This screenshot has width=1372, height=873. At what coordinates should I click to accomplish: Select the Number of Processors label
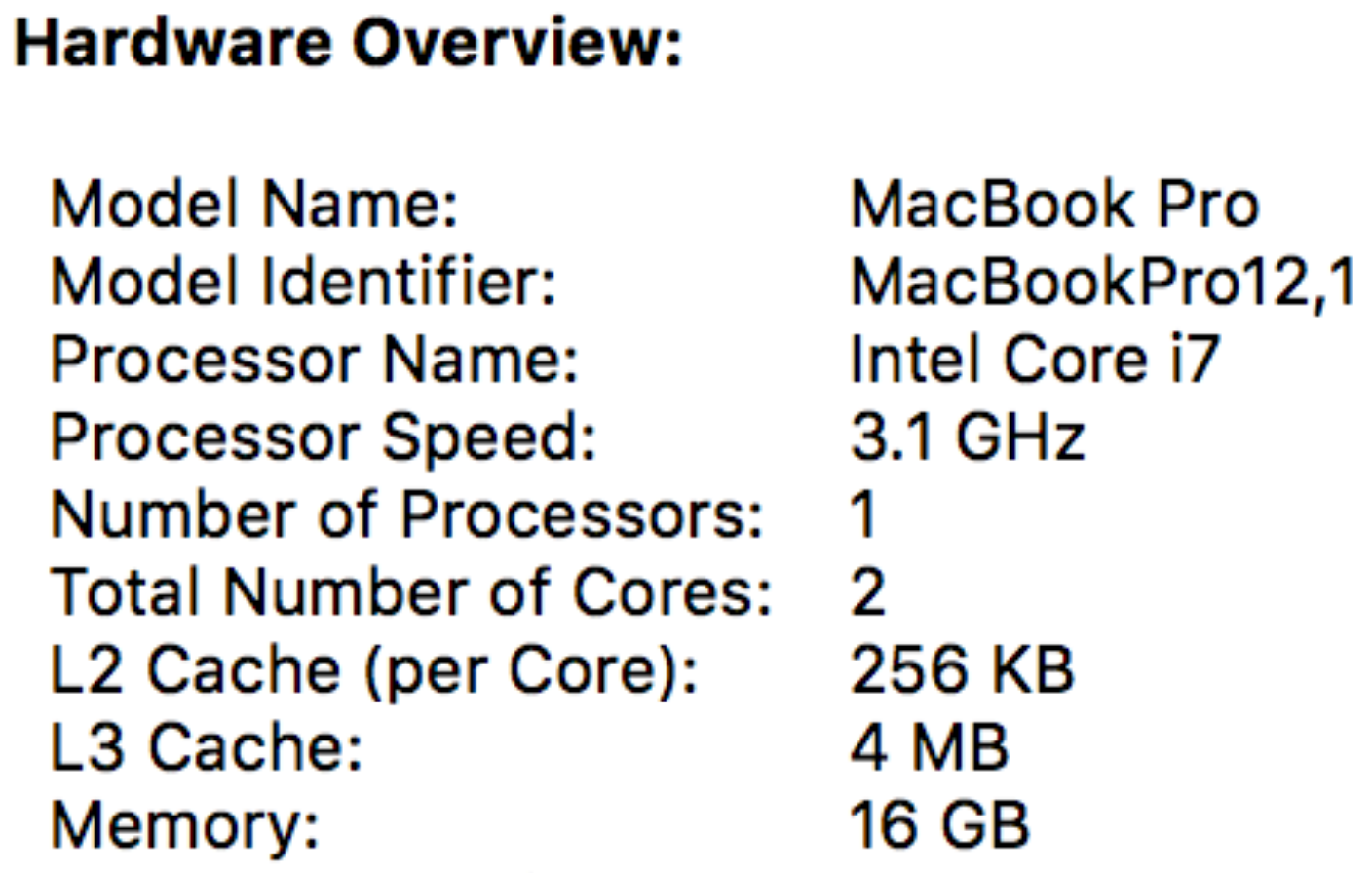[407, 514]
